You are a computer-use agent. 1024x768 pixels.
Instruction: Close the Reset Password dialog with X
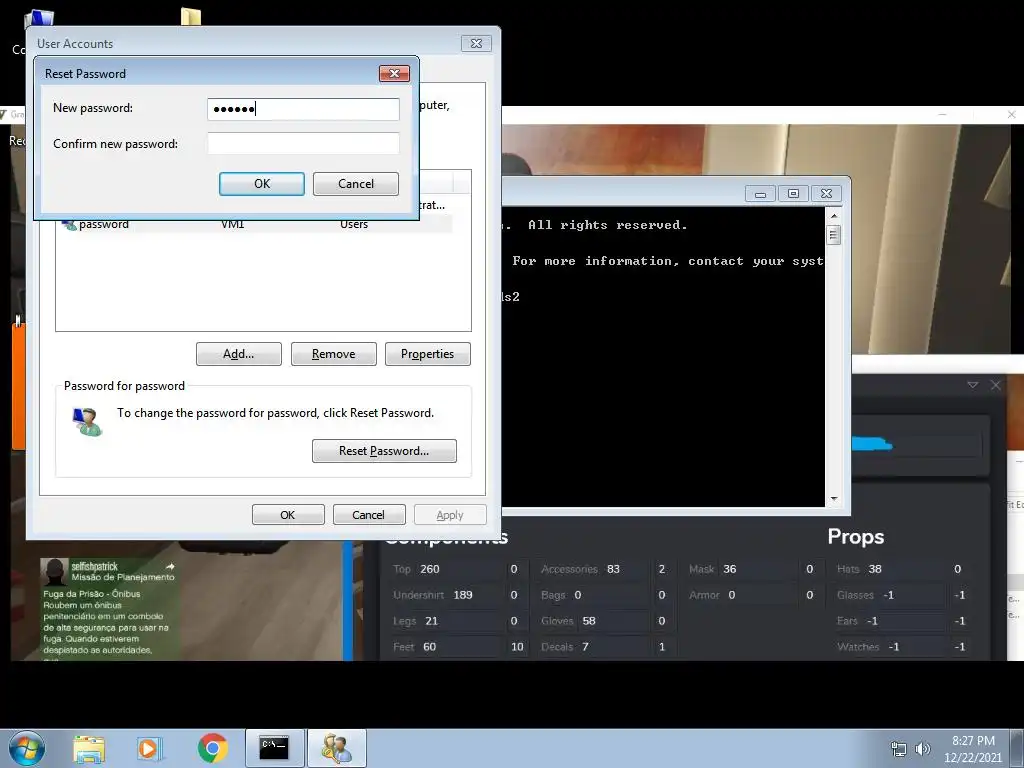[394, 73]
